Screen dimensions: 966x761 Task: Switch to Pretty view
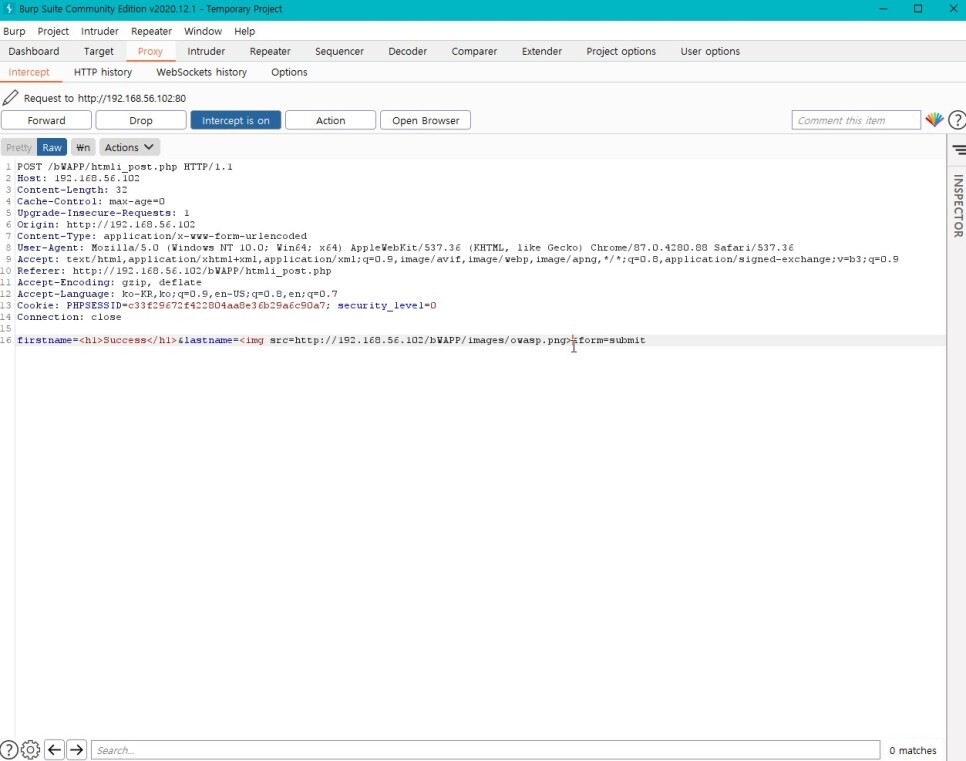tap(18, 147)
